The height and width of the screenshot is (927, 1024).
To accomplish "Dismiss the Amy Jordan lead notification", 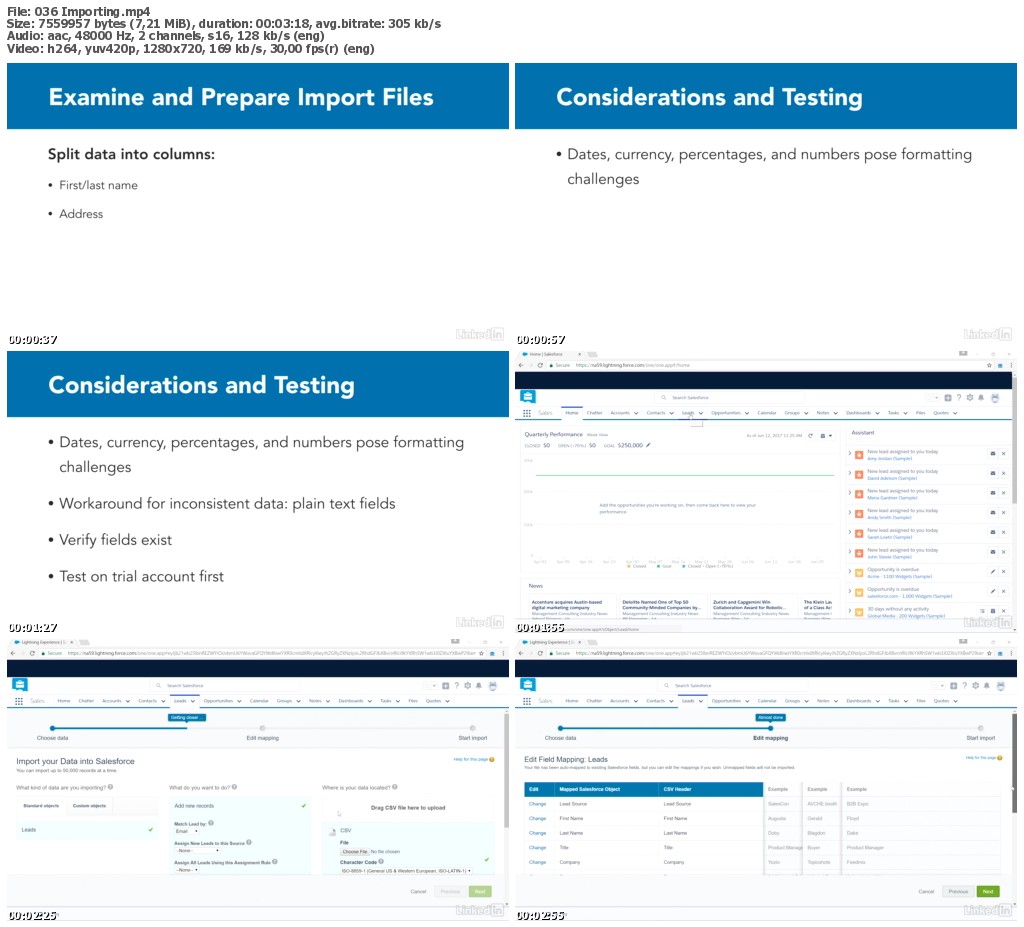I will [1004, 453].
